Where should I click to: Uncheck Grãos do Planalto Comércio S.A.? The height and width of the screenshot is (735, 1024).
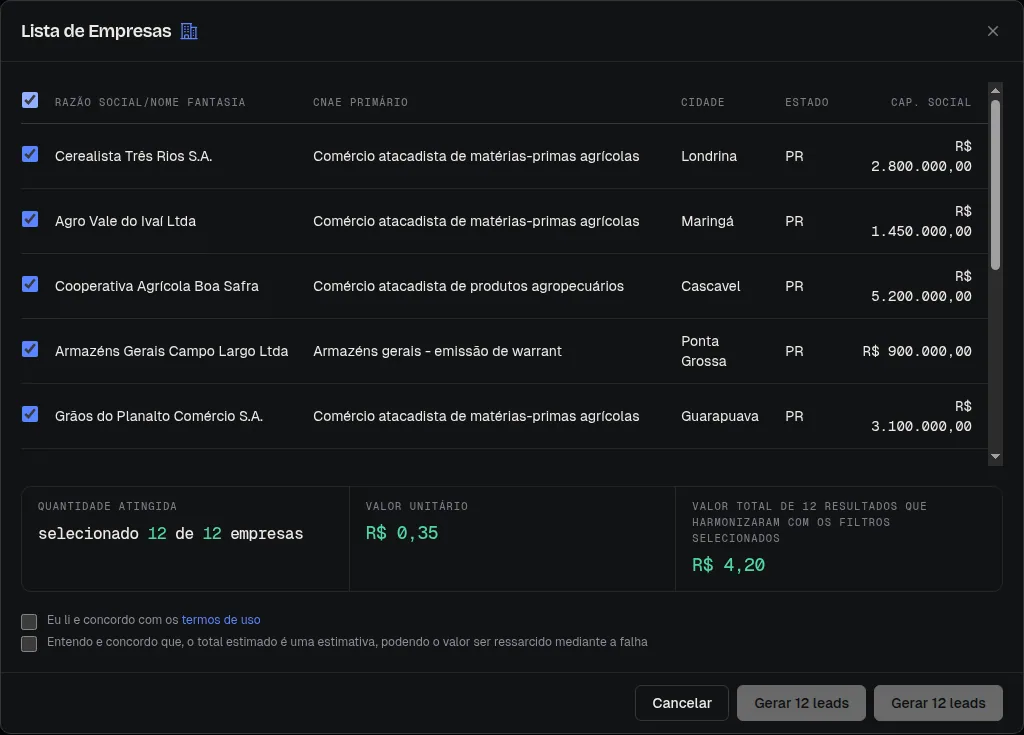point(29,414)
